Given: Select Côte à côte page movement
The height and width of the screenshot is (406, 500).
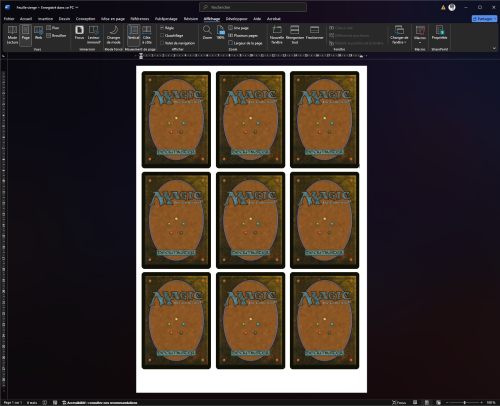Looking at the screenshot, I should click(x=147, y=35).
